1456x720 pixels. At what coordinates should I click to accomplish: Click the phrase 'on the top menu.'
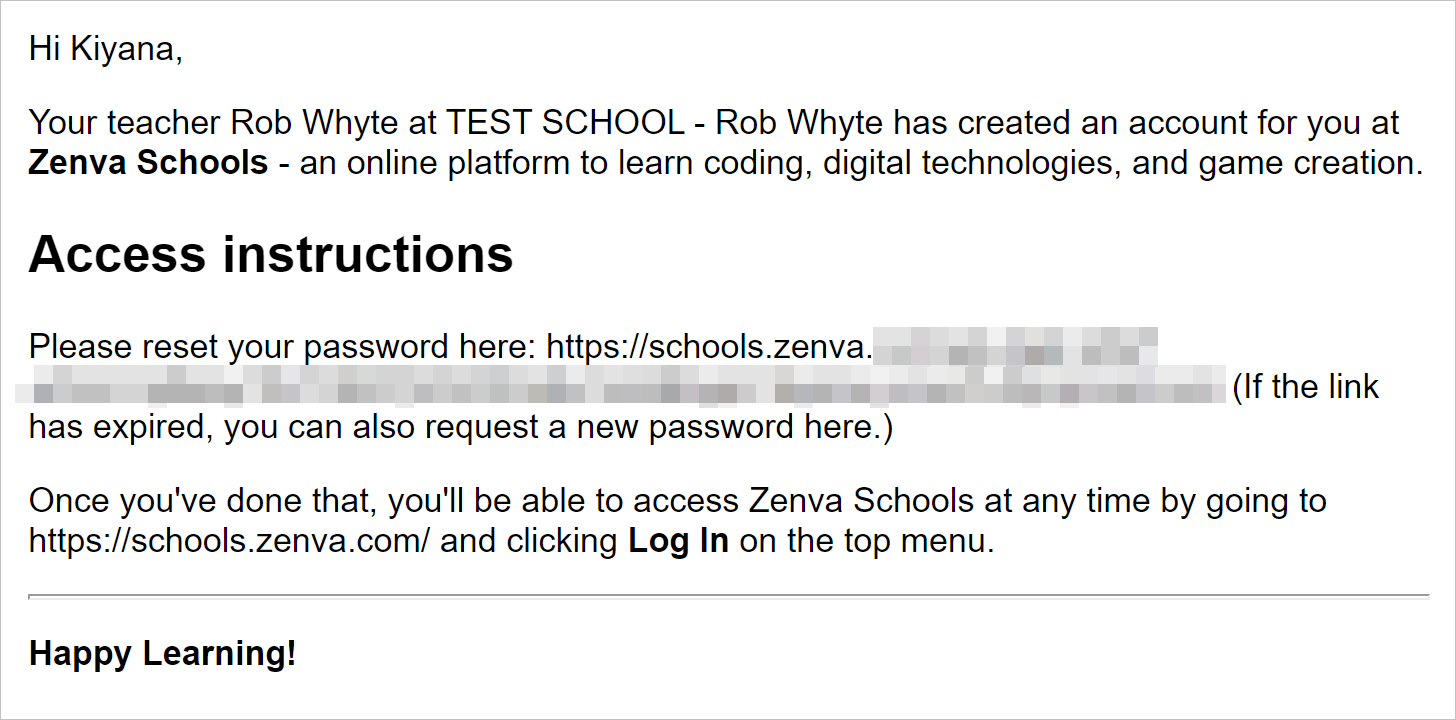pyautogui.click(x=866, y=541)
